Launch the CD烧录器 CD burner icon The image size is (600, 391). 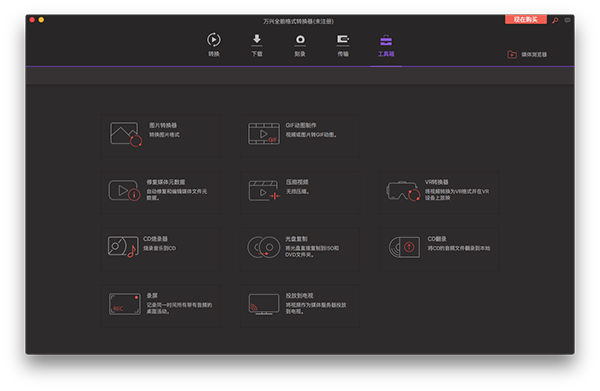click(x=123, y=247)
